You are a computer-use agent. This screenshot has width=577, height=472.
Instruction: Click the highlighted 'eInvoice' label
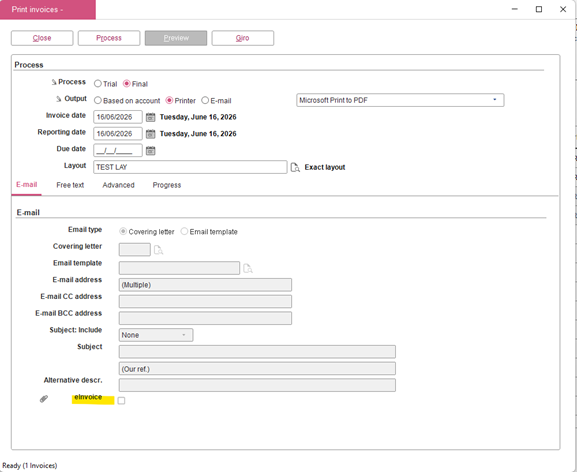pyautogui.click(x=88, y=397)
